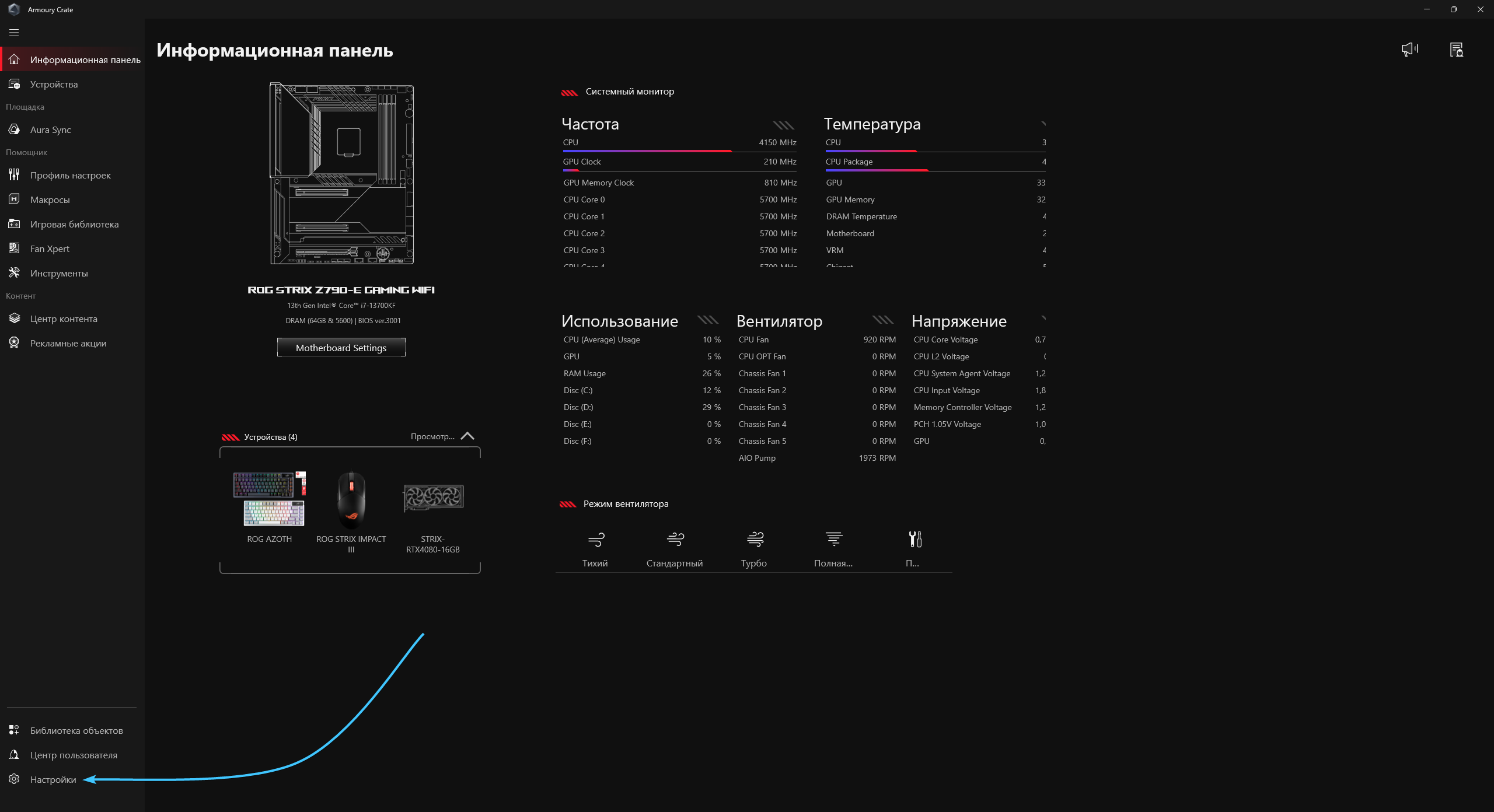Image resolution: width=1494 pixels, height=812 pixels.
Task: Click the GPU Memory Clock 810 MHz row
Action: 680,183
